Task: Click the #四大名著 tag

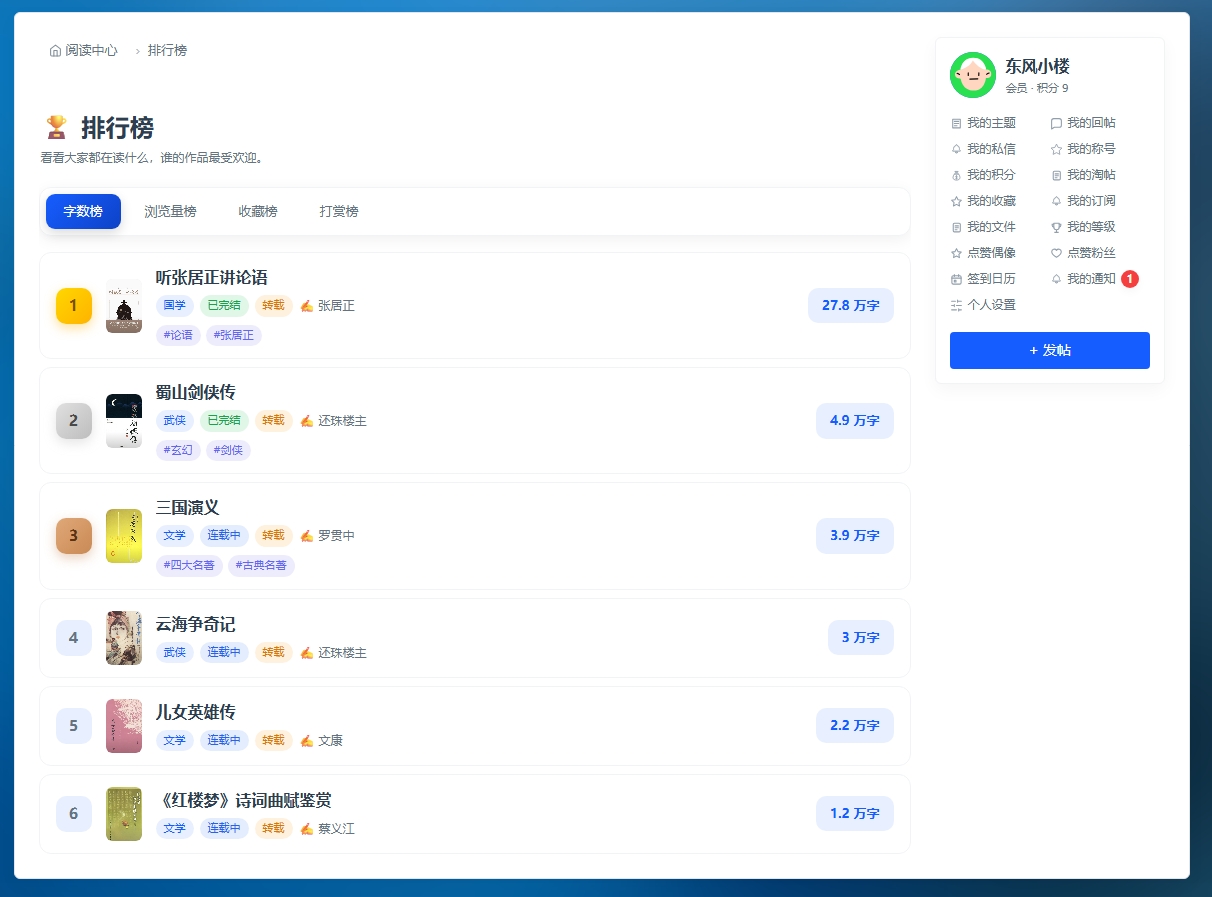Action: (189, 565)
